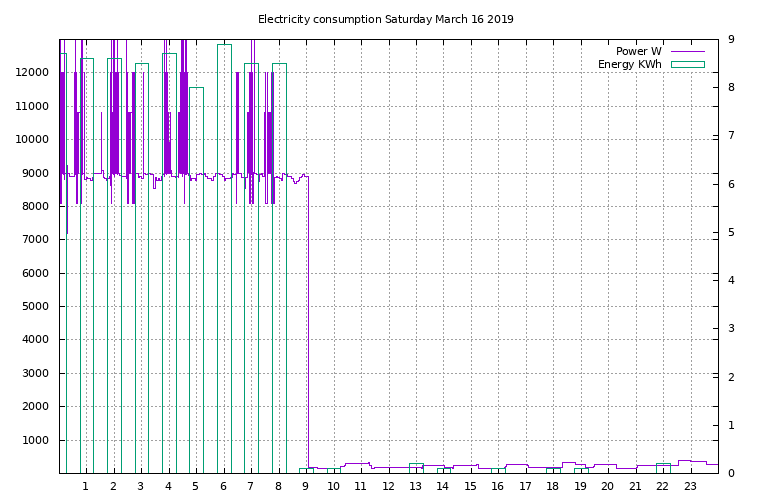Click hour 23 on the bottom axis
The image size is (768, 500).
tap(690, 486)
